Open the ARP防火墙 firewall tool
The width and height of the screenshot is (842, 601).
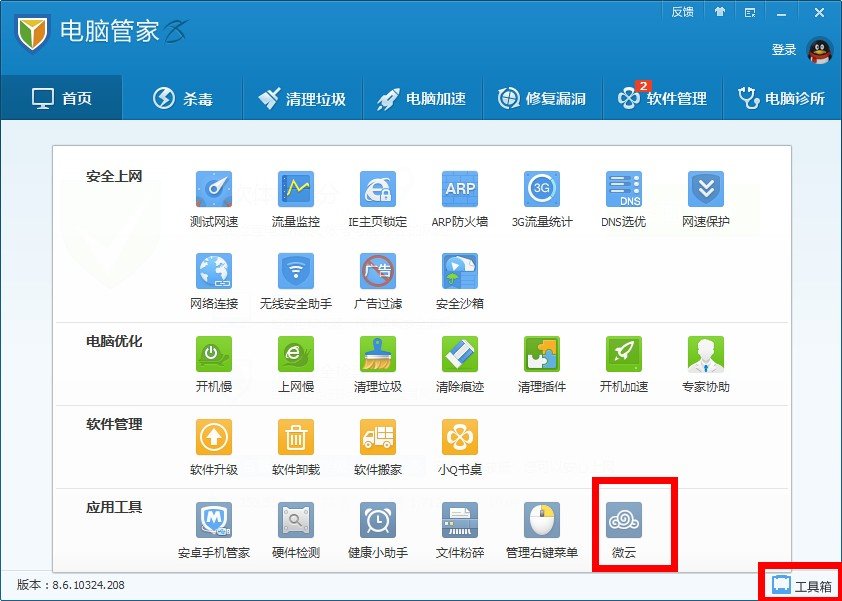point(458,196)
